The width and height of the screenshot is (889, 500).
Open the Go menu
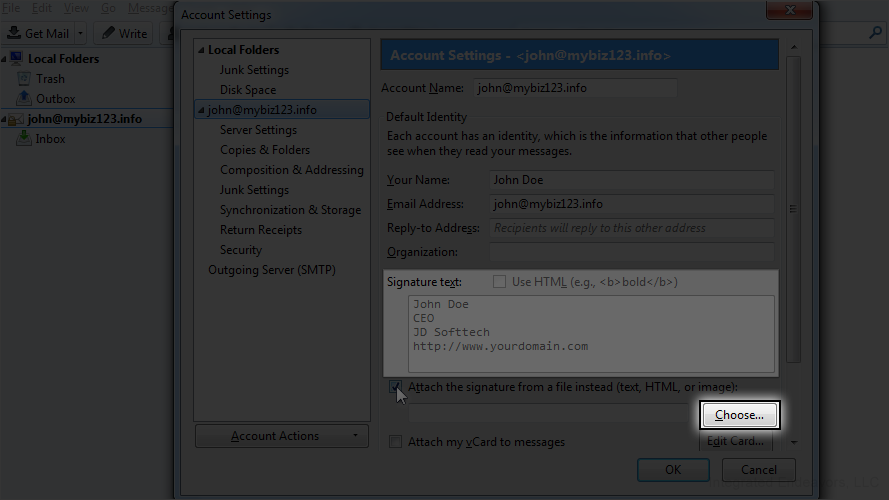click(108, 8)
